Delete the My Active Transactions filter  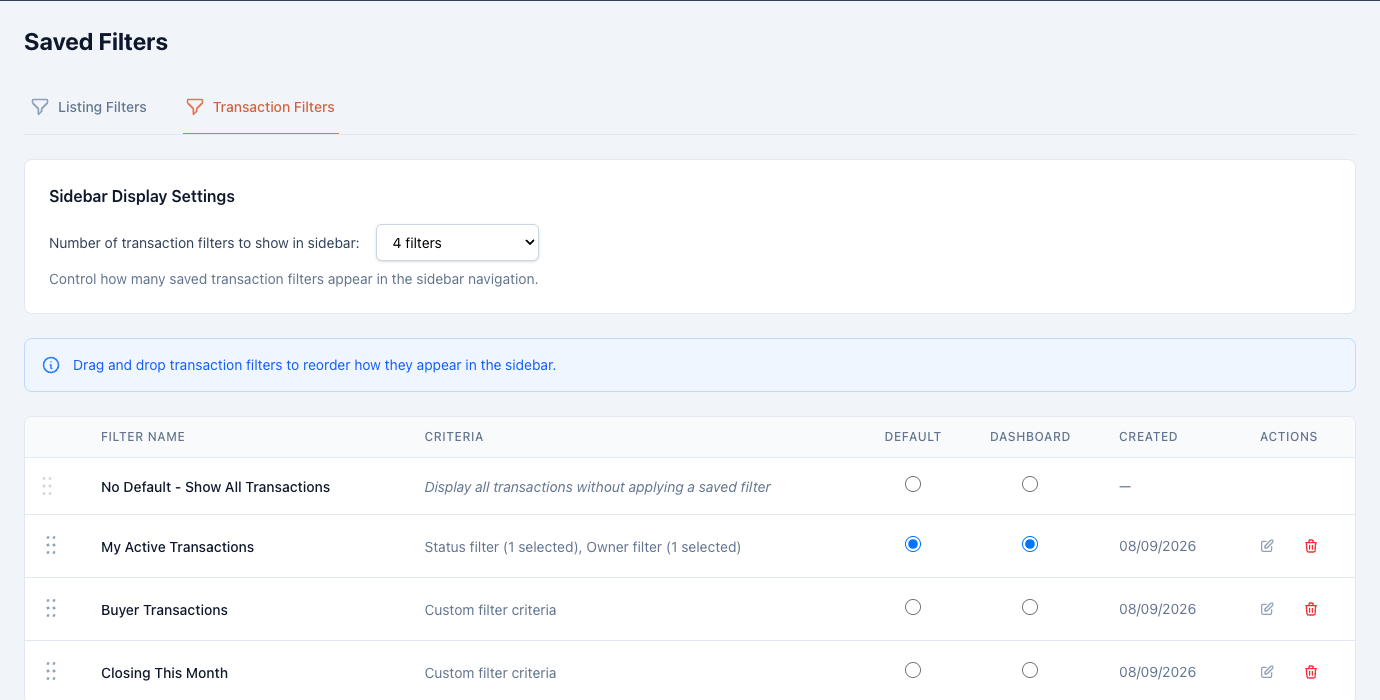1311,546
